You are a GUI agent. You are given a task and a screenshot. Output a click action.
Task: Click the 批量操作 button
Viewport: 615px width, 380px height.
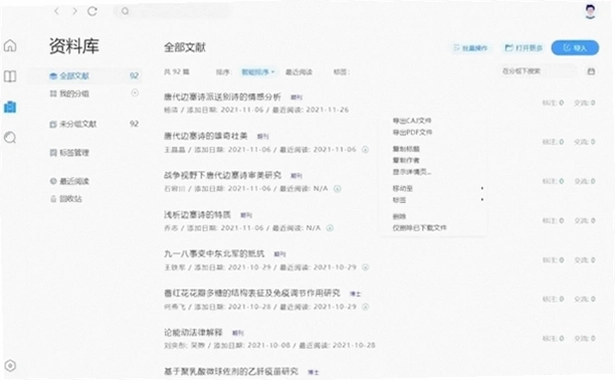tap(470, 48)
